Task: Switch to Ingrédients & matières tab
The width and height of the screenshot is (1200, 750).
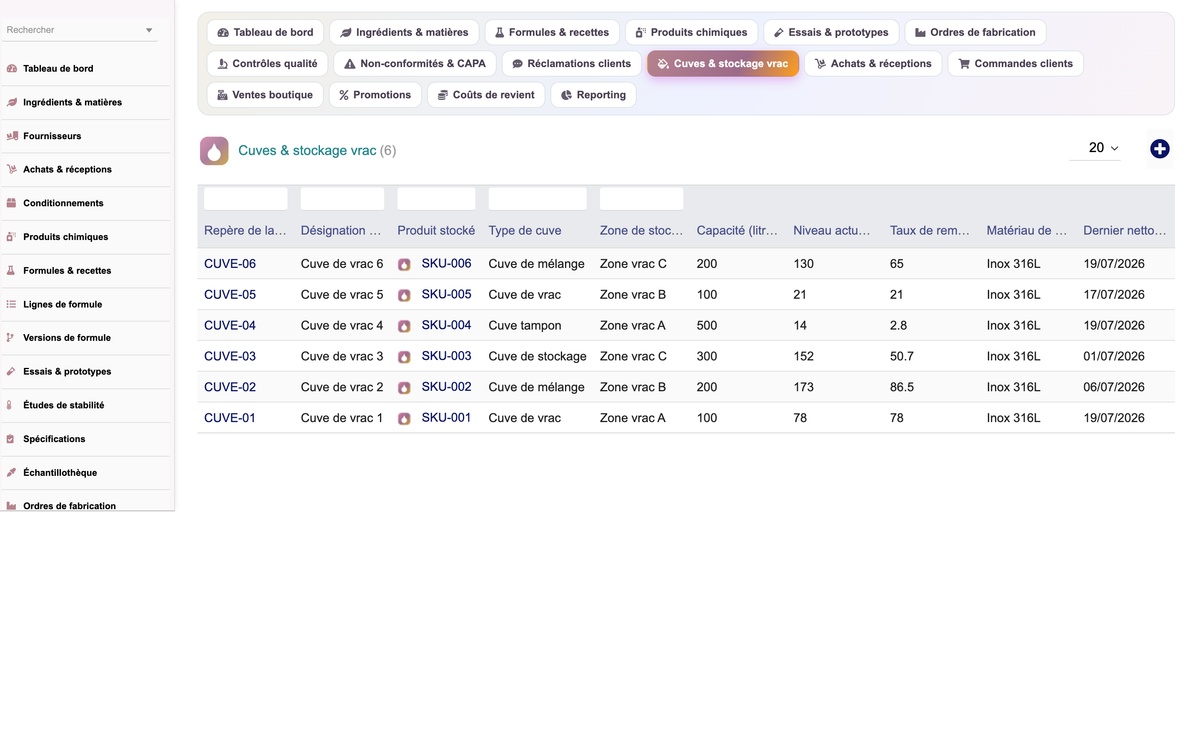Action: 404,32
